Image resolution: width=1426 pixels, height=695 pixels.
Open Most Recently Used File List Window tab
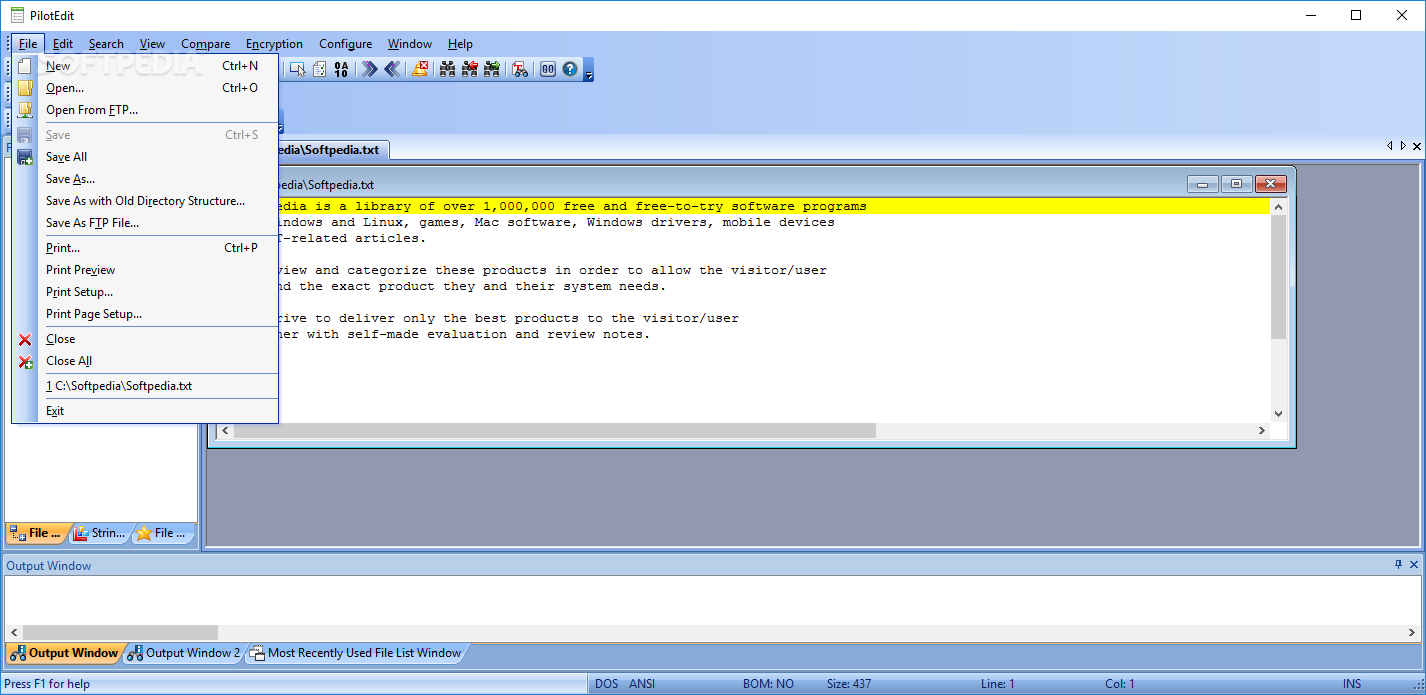pos(356,653)
